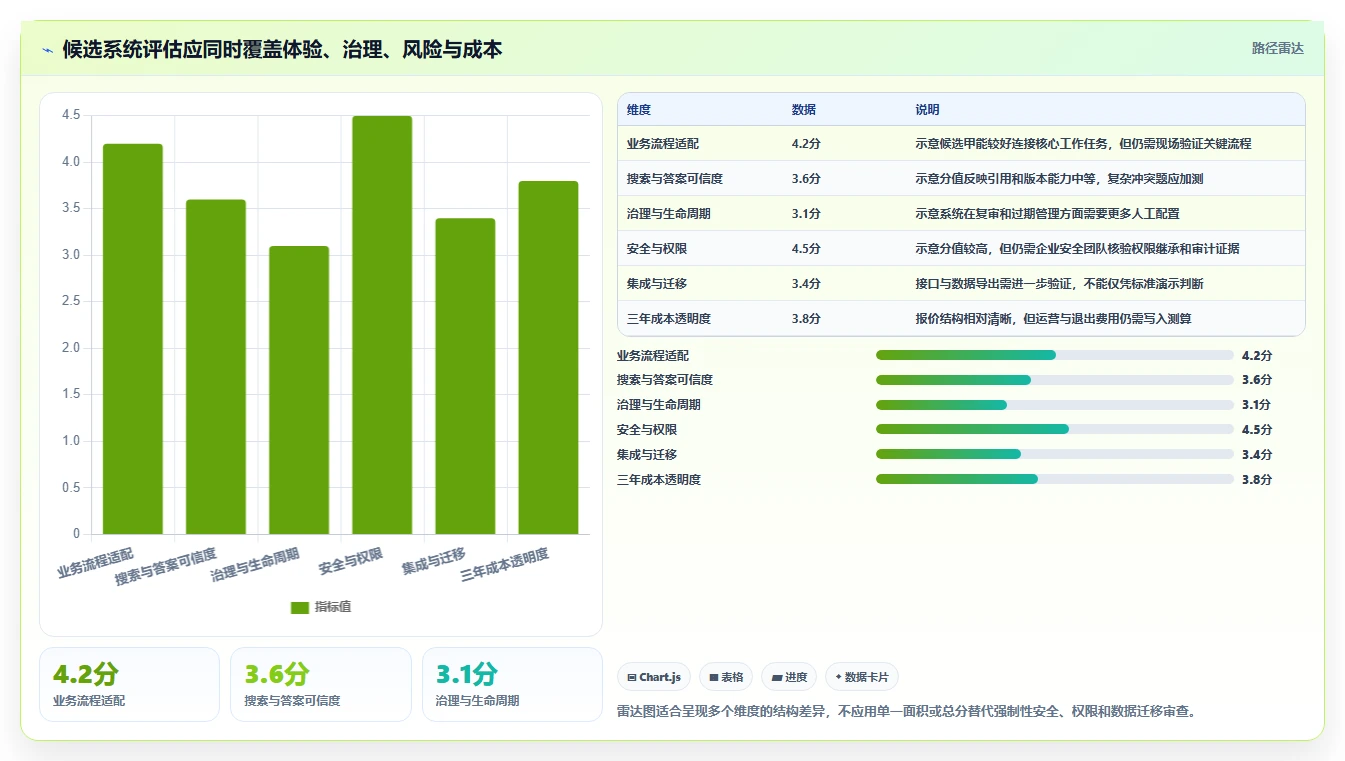The image size is (1345, 761).
Task: Select the 4.2分 summary card for 业务流程适配
Action: pyautogui.click(x=129, y=684)
